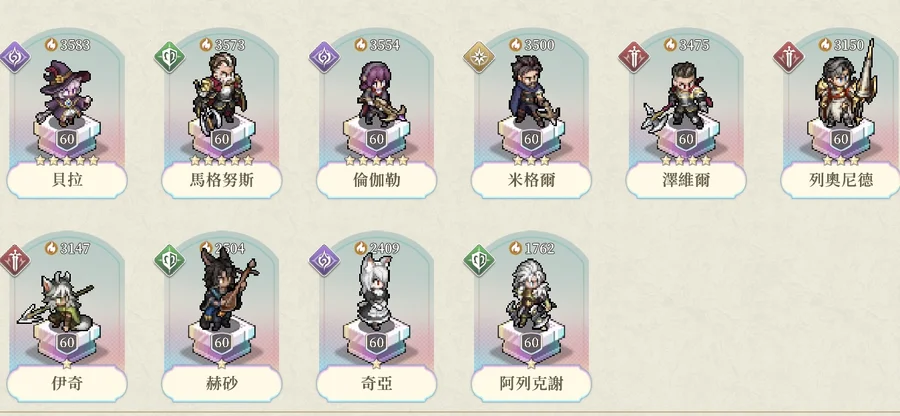
Task: Choose the lute player 赫砂 sprite
Action: click(225, 290)
